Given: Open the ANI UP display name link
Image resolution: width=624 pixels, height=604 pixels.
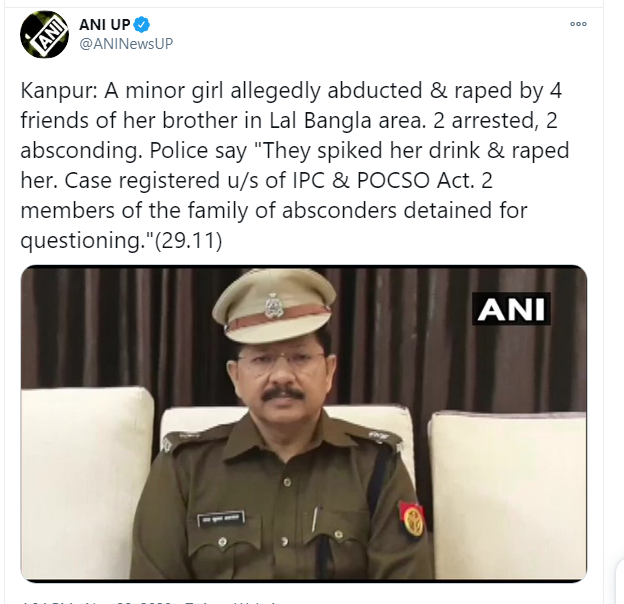Looking at the screenshot, I should tap(105, 25).
